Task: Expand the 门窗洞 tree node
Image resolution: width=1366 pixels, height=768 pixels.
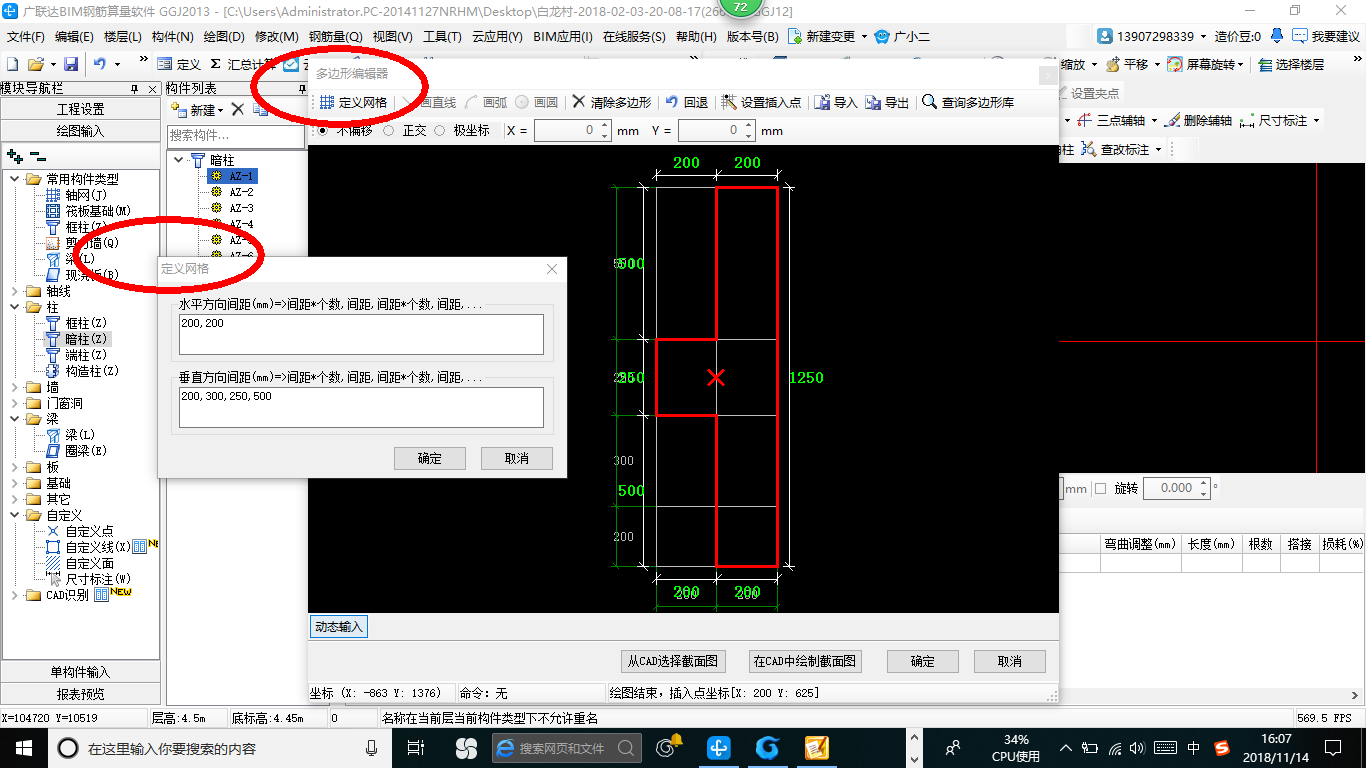Action: point(15,403)
